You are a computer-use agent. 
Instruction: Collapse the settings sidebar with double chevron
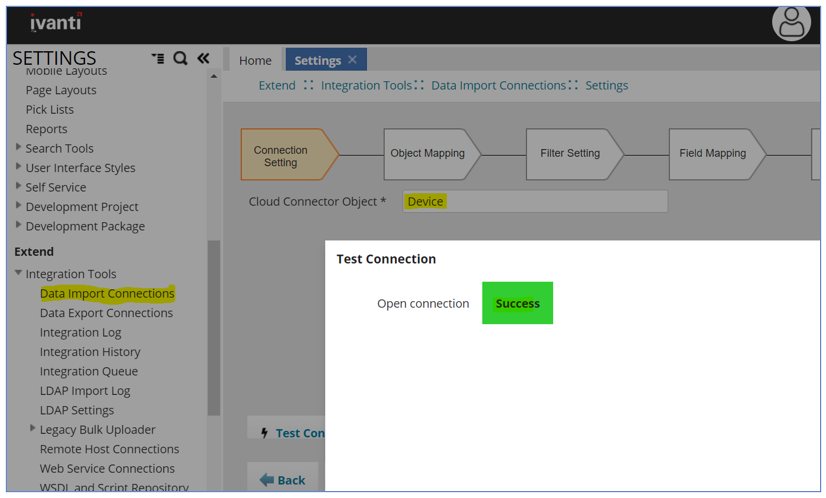(203, 59)
